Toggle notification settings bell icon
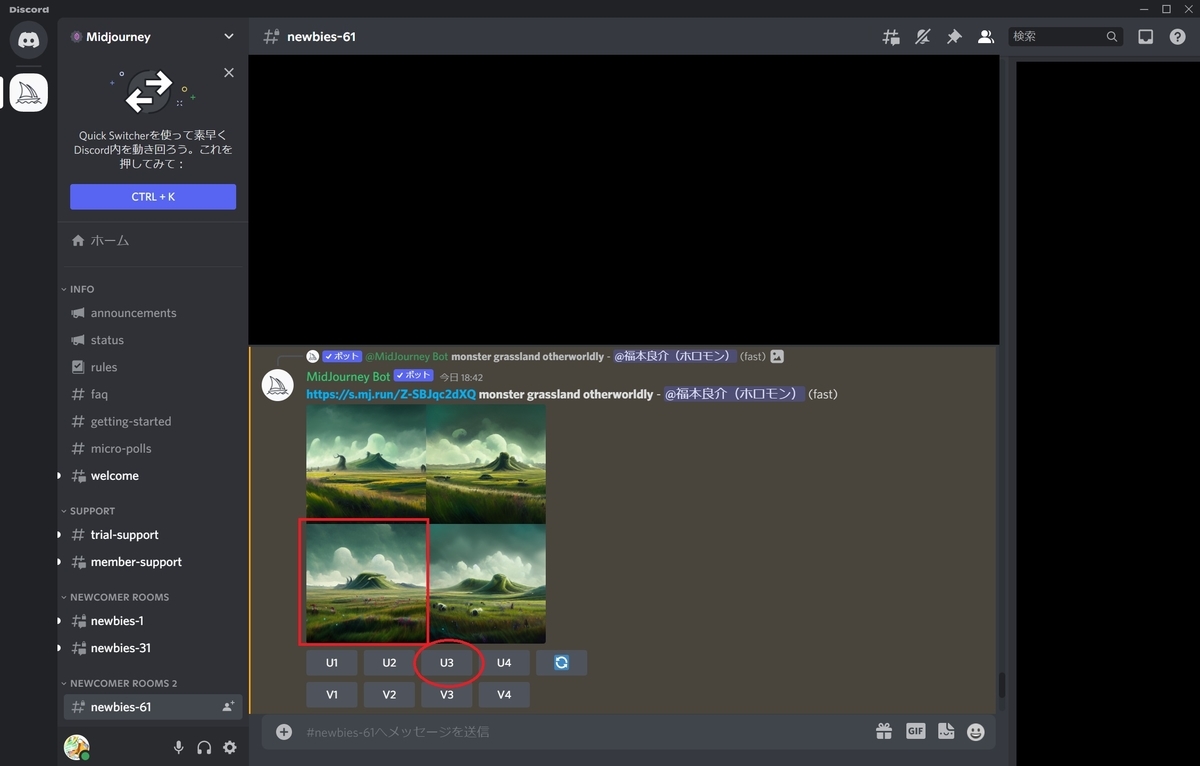 point(923,37)
